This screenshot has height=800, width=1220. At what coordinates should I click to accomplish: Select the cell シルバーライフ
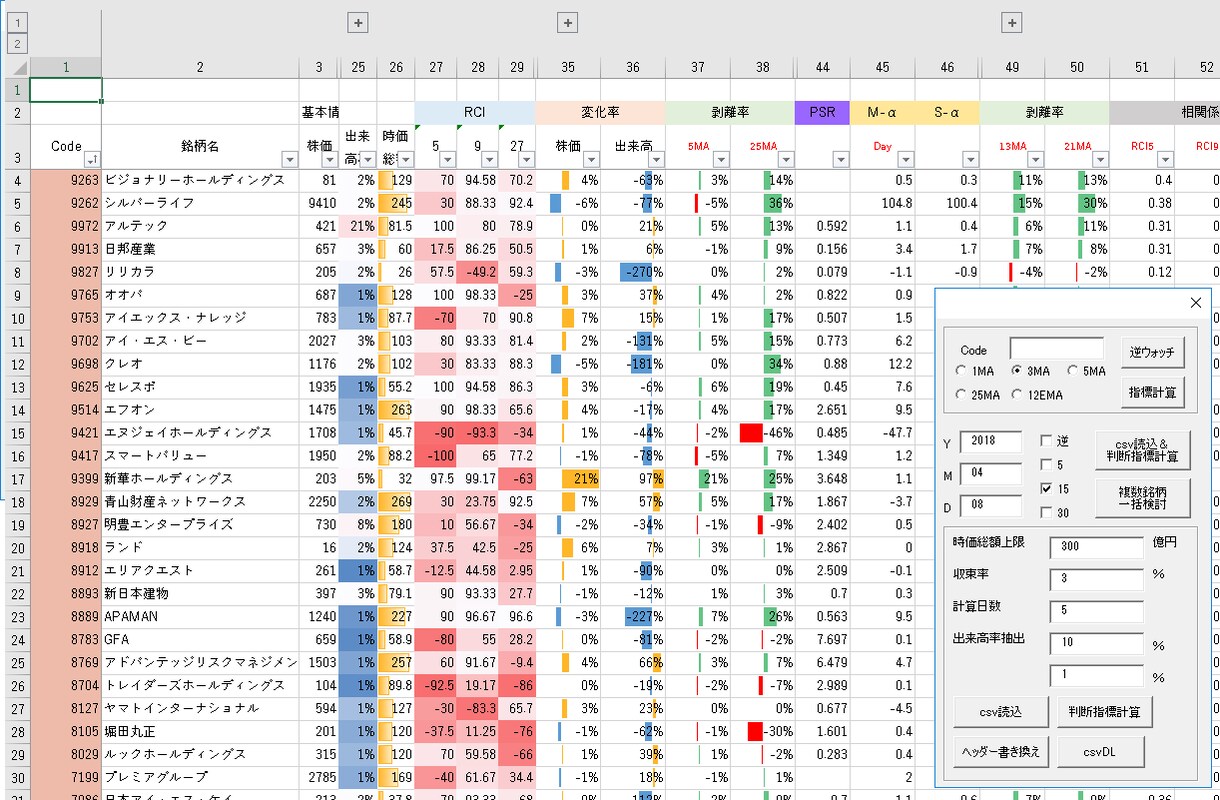(x=200, y=203)
